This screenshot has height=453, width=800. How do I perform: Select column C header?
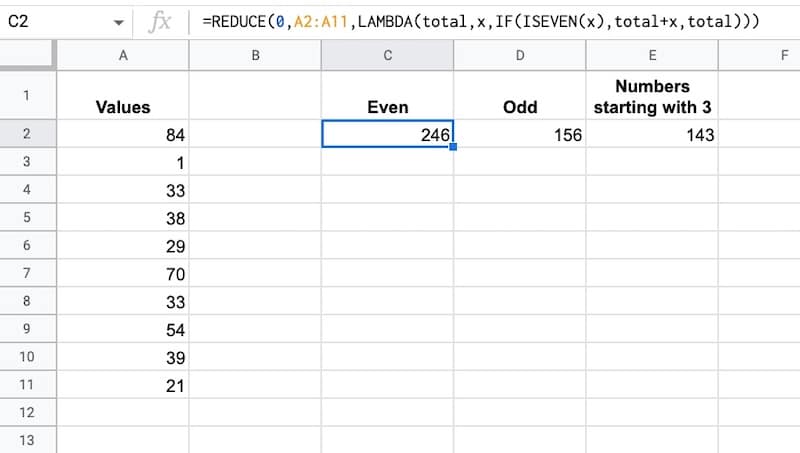pyautogui.click(x=387, y=55)
